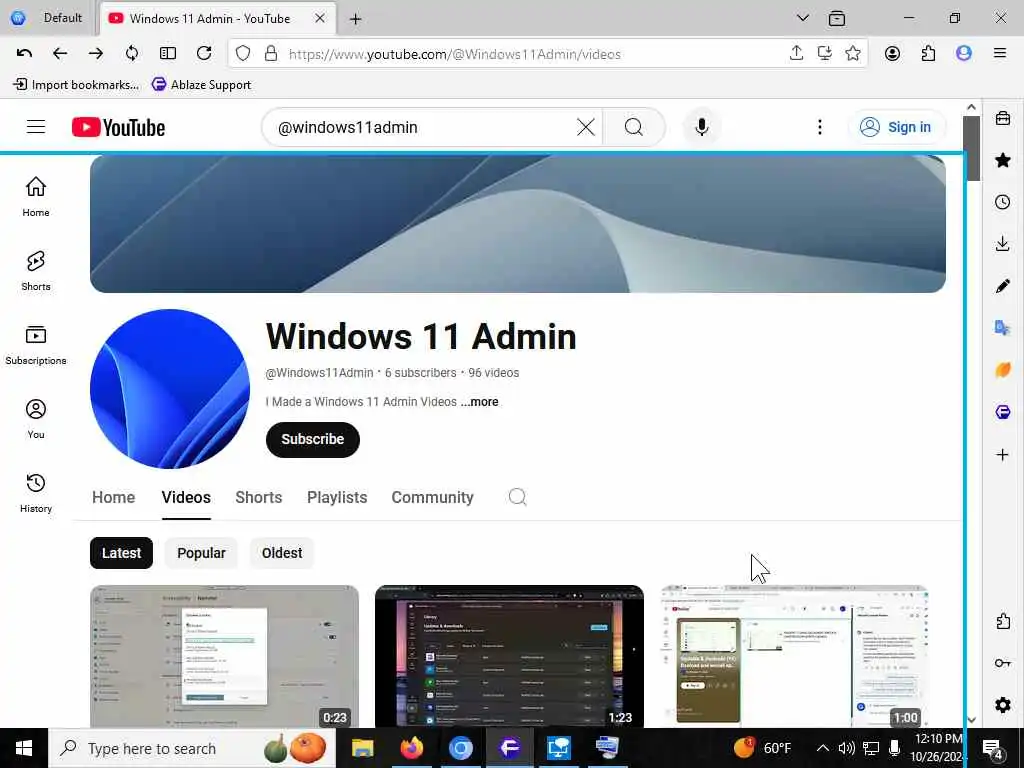Open the YouTube hamburger guide menu
This screenshot has height=768, width=1024.
click(x=36, y=127)
